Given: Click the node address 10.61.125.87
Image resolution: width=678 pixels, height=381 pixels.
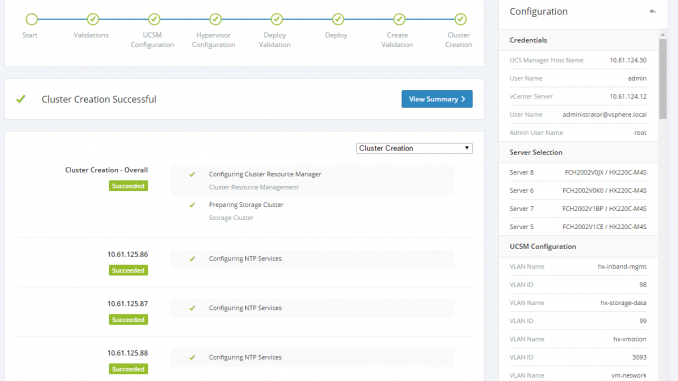Looking at the screenshot, I should pyautogui.click(x=128, y=304).
